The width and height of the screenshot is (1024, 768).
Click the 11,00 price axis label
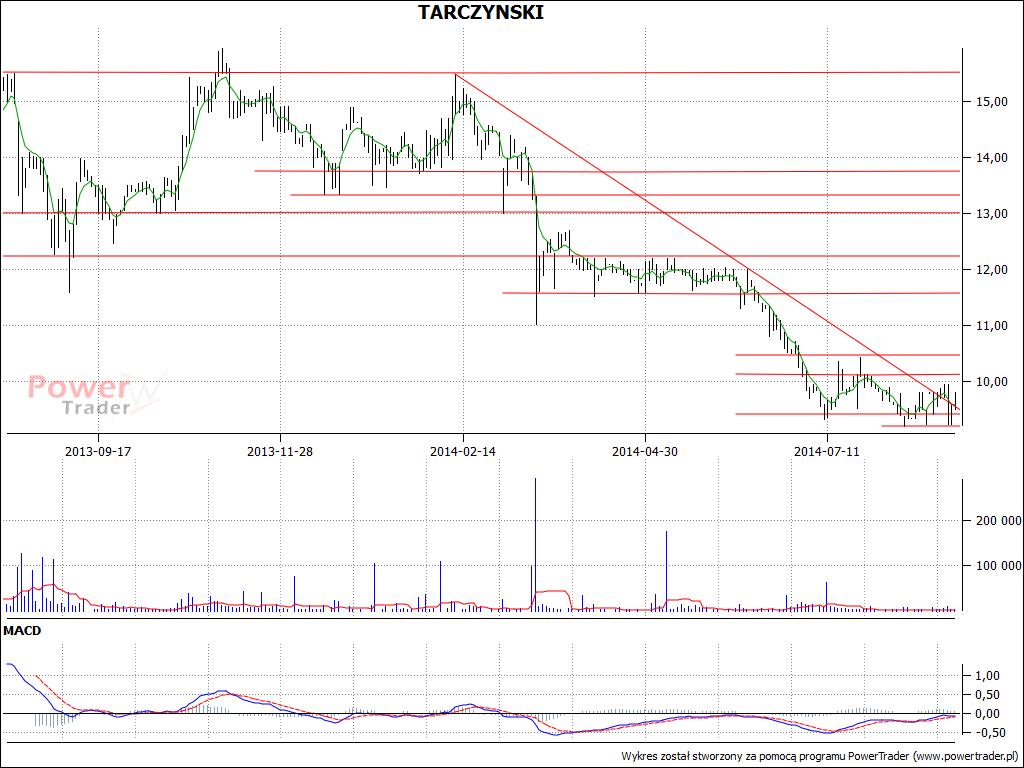coord(991,326)
